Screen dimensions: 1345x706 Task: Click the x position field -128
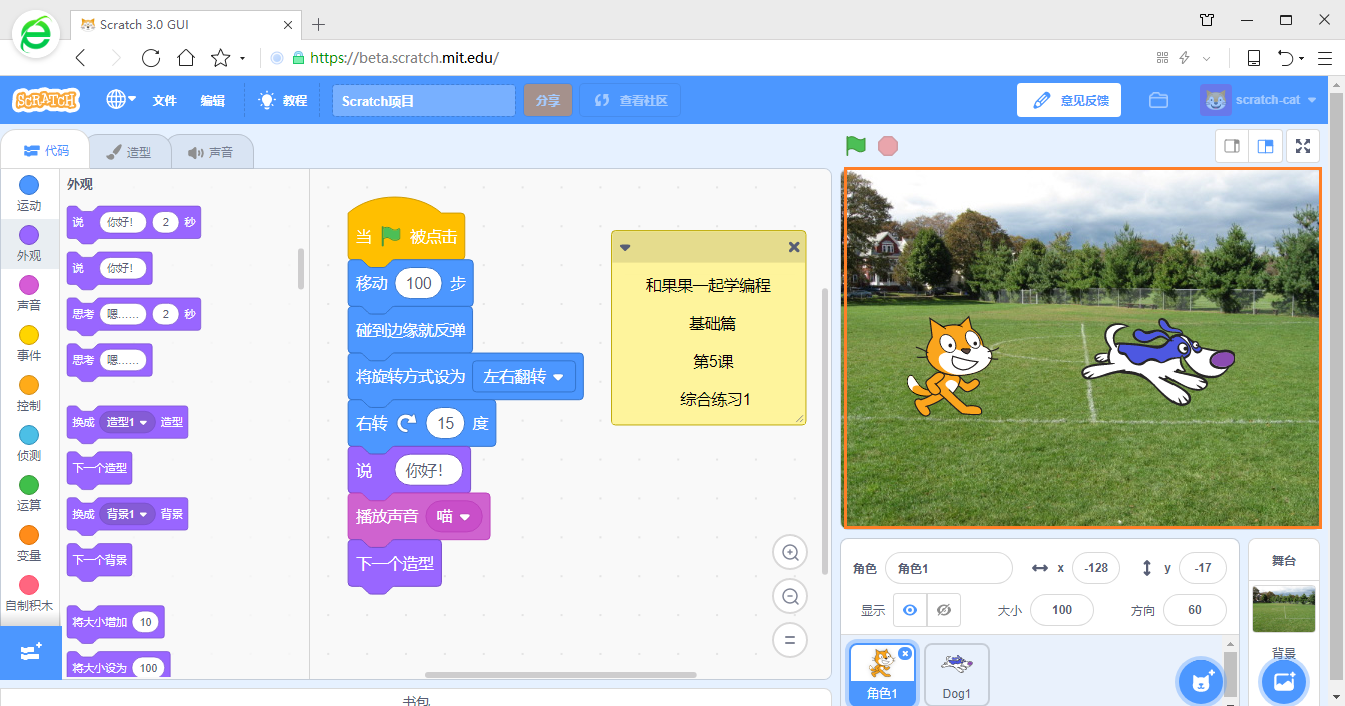click(1096, 568)
